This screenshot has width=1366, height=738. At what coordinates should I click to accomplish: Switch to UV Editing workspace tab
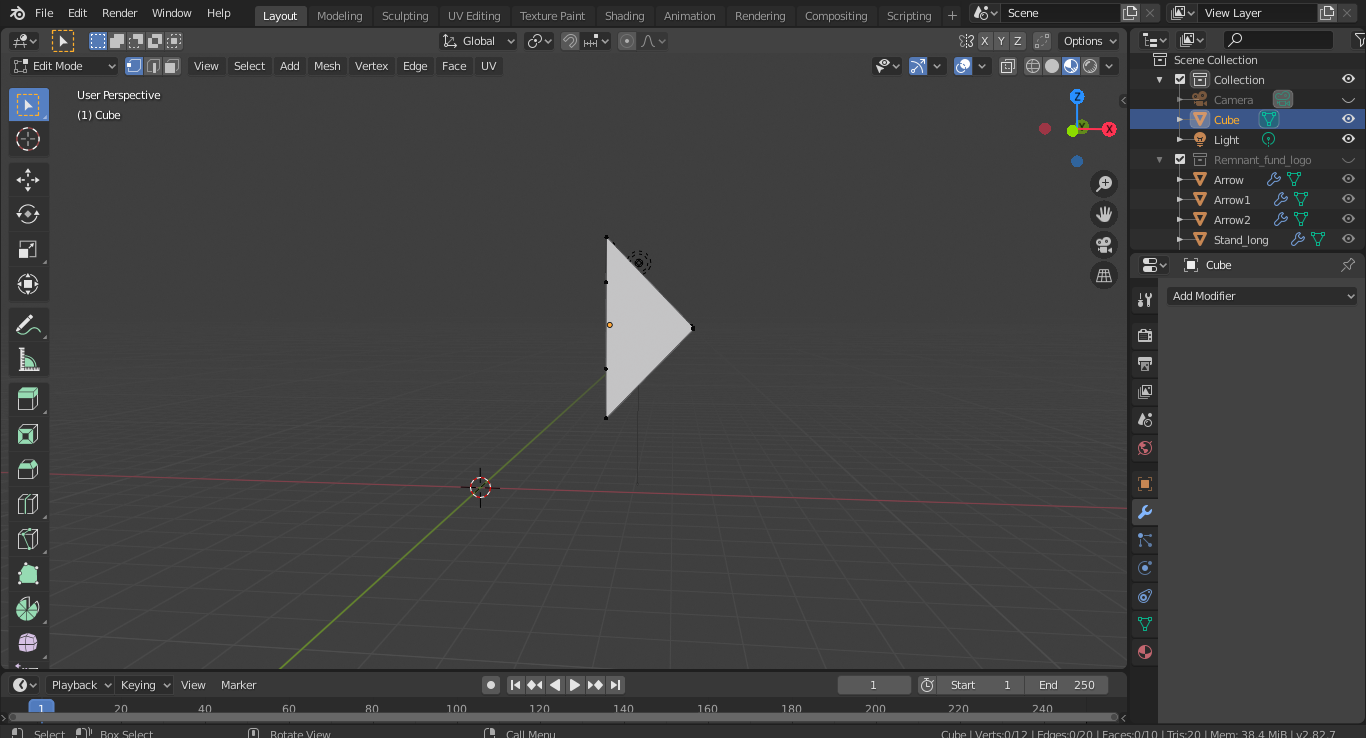474,15
